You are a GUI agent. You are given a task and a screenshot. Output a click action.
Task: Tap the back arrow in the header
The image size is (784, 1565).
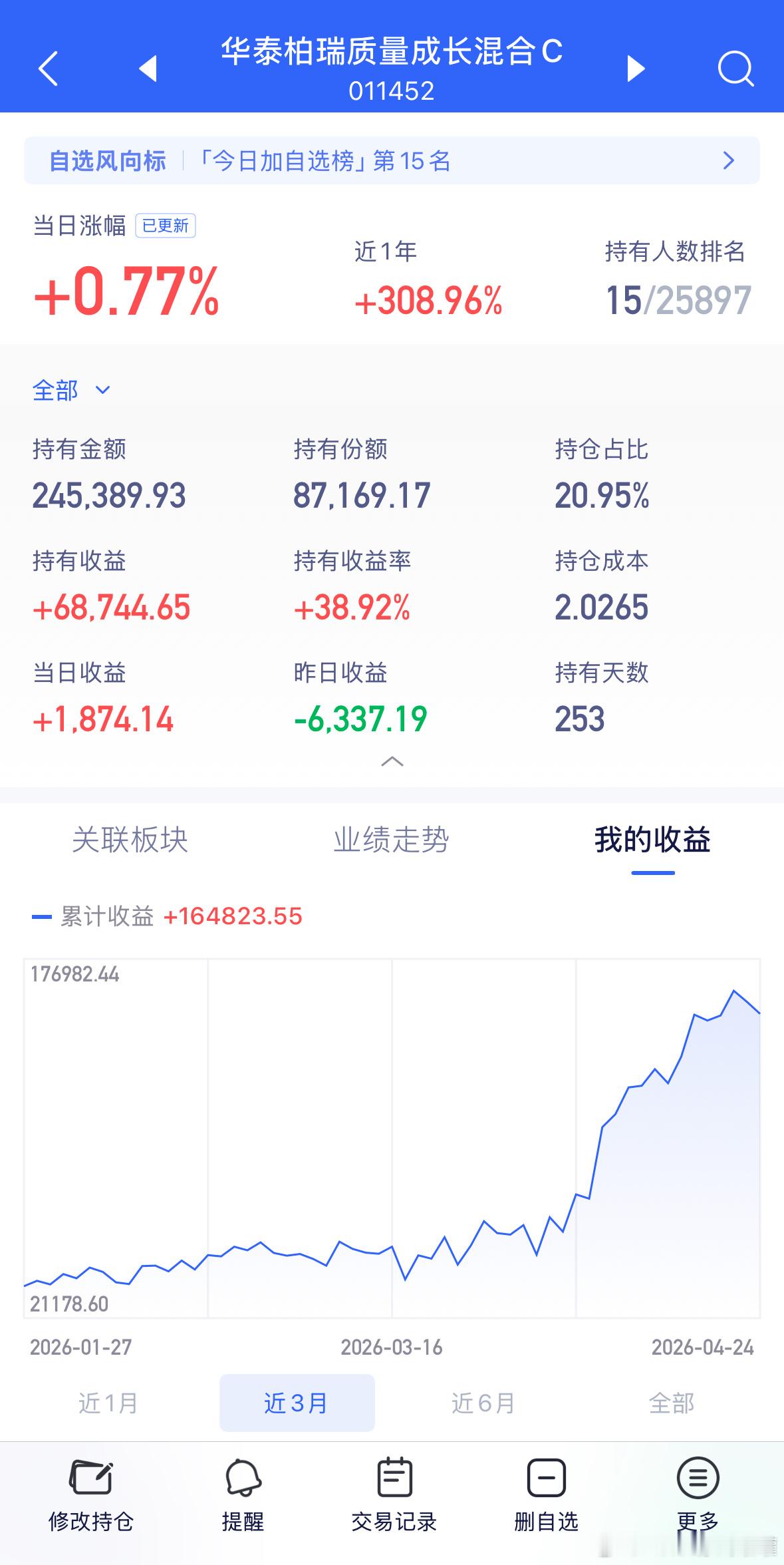(48, 68)
